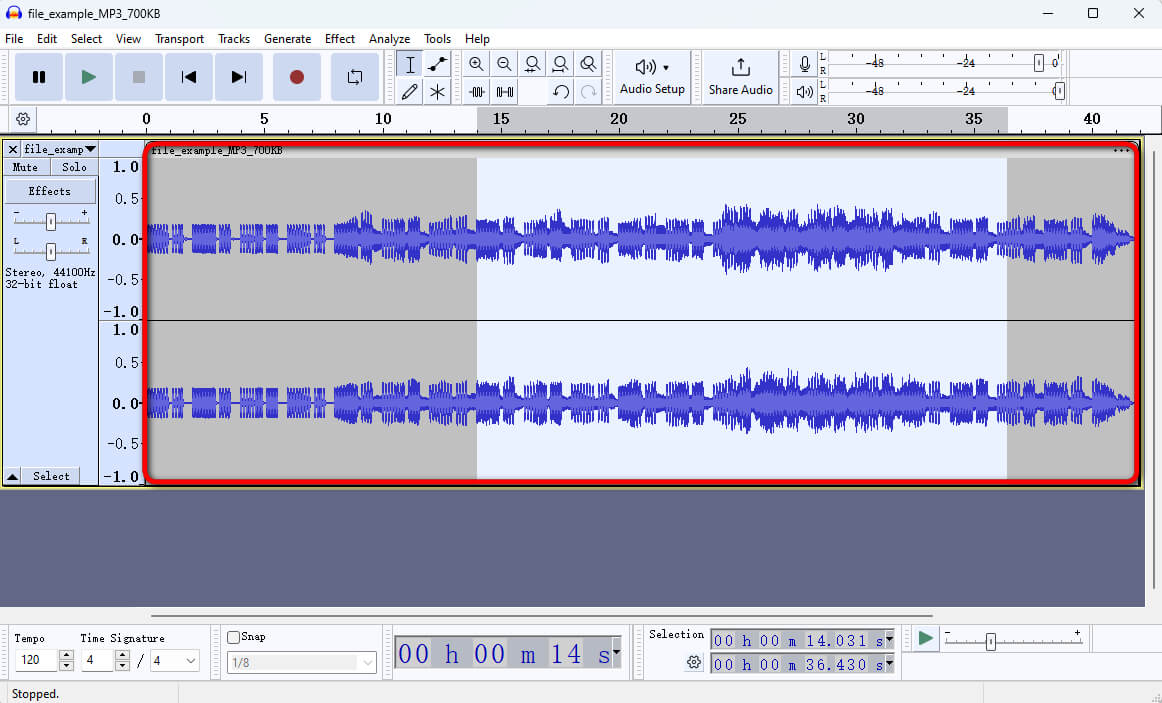Click the Undo arrow

click(560, 92)
